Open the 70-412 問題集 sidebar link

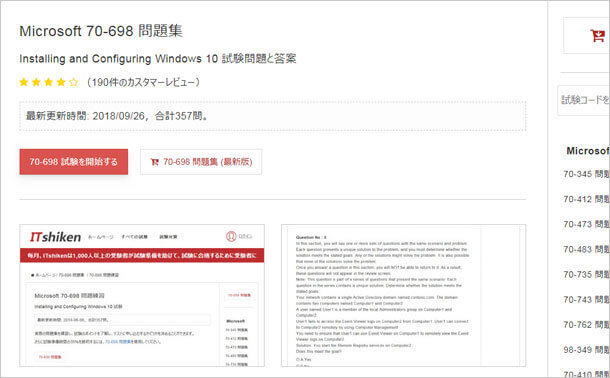point(586,199)
